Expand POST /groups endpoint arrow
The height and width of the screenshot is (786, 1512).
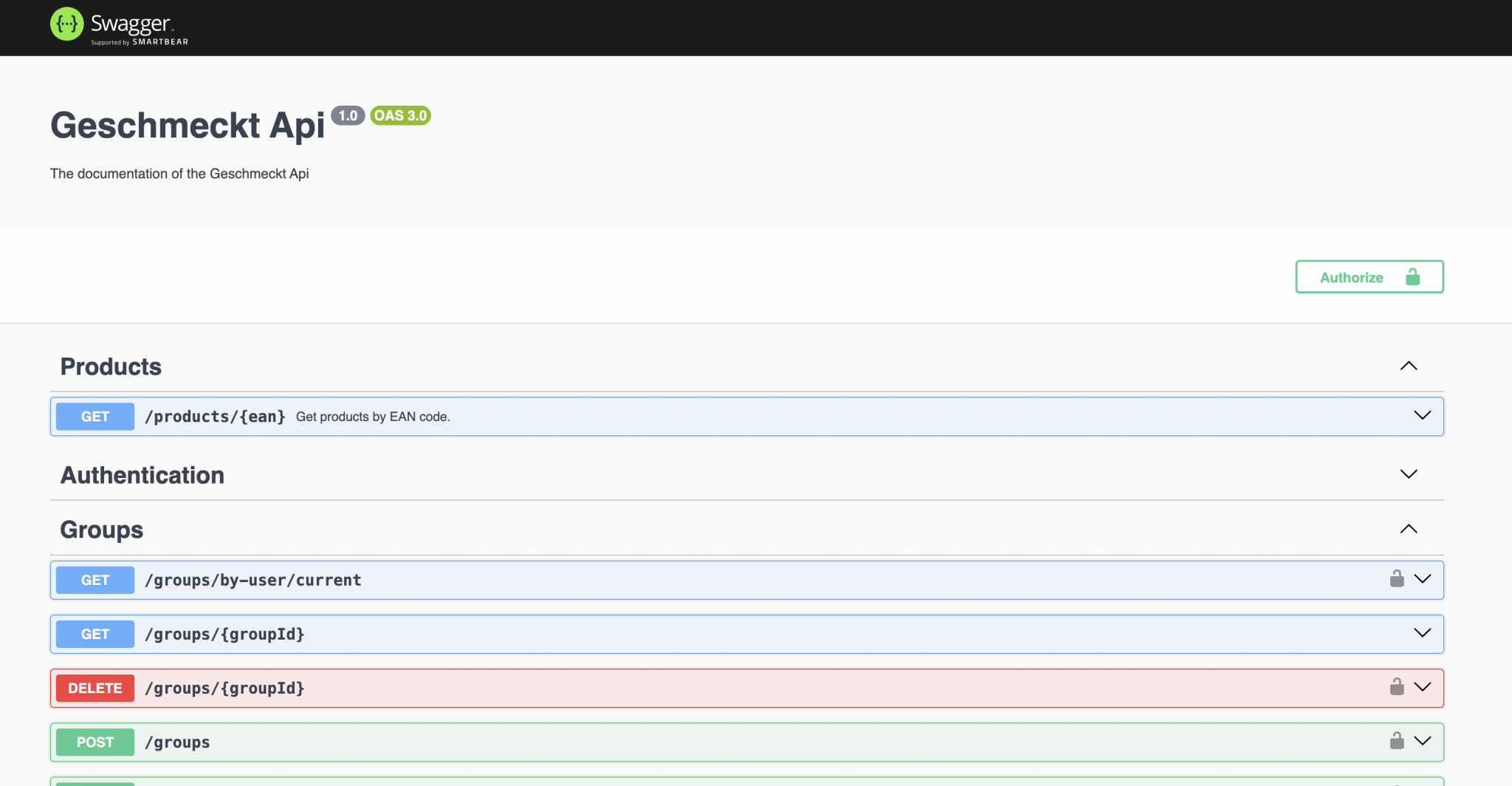click(1422, 741)
